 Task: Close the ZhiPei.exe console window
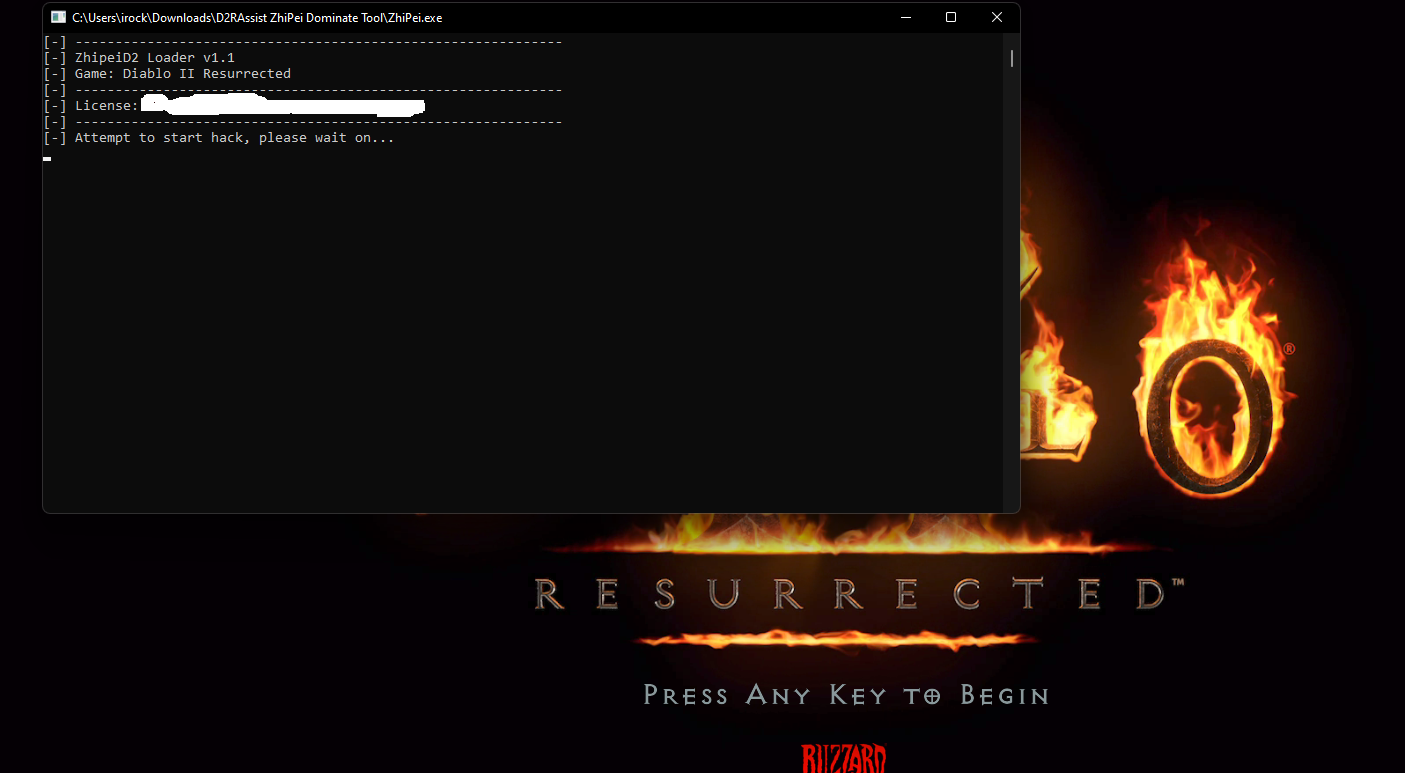coord(997,17)
